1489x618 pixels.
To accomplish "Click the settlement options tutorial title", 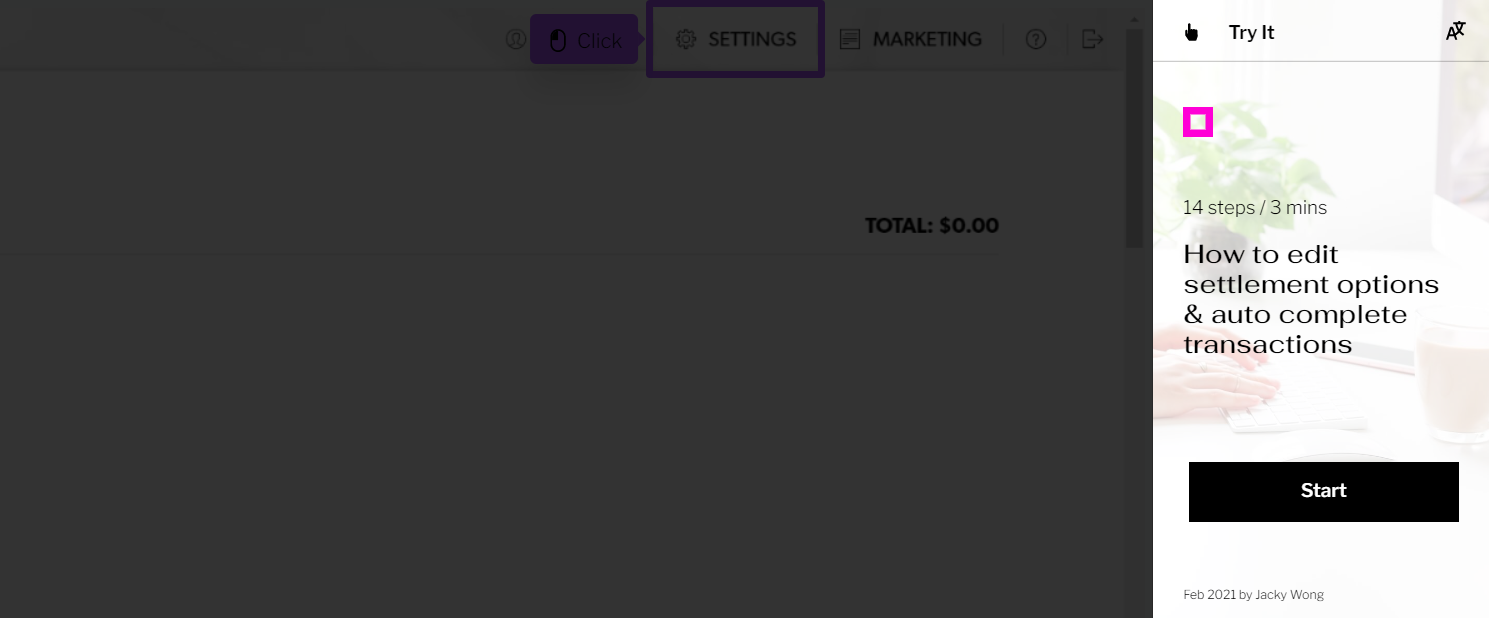I will coord(1311,299).
